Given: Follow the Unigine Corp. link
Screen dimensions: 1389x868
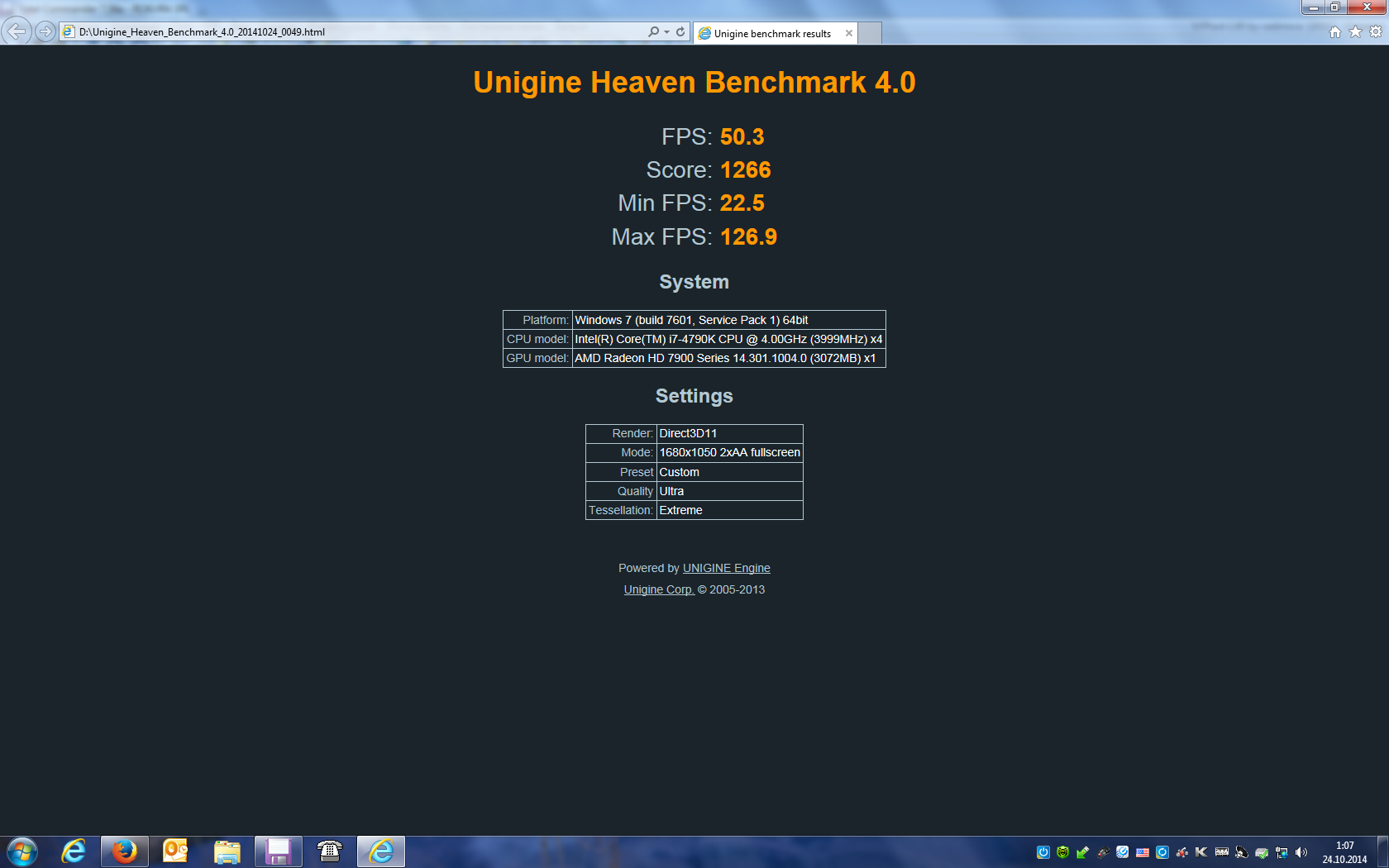Looking at the screenshot, I should [659, 589].
